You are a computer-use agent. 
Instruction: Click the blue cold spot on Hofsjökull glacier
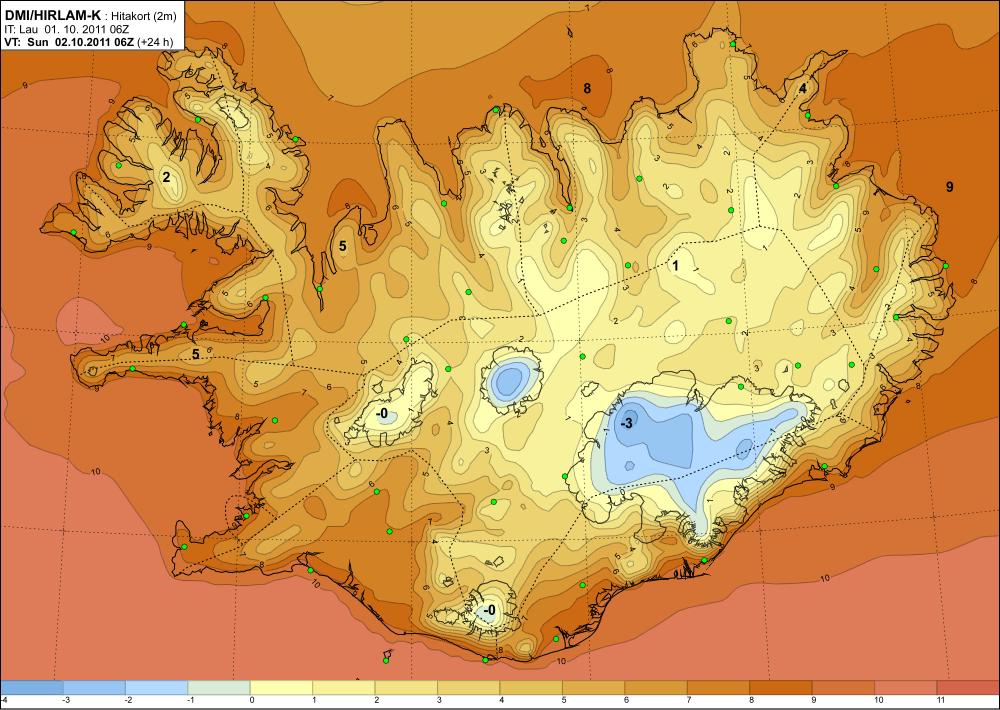pyautogui.click(x=510, y=381)
